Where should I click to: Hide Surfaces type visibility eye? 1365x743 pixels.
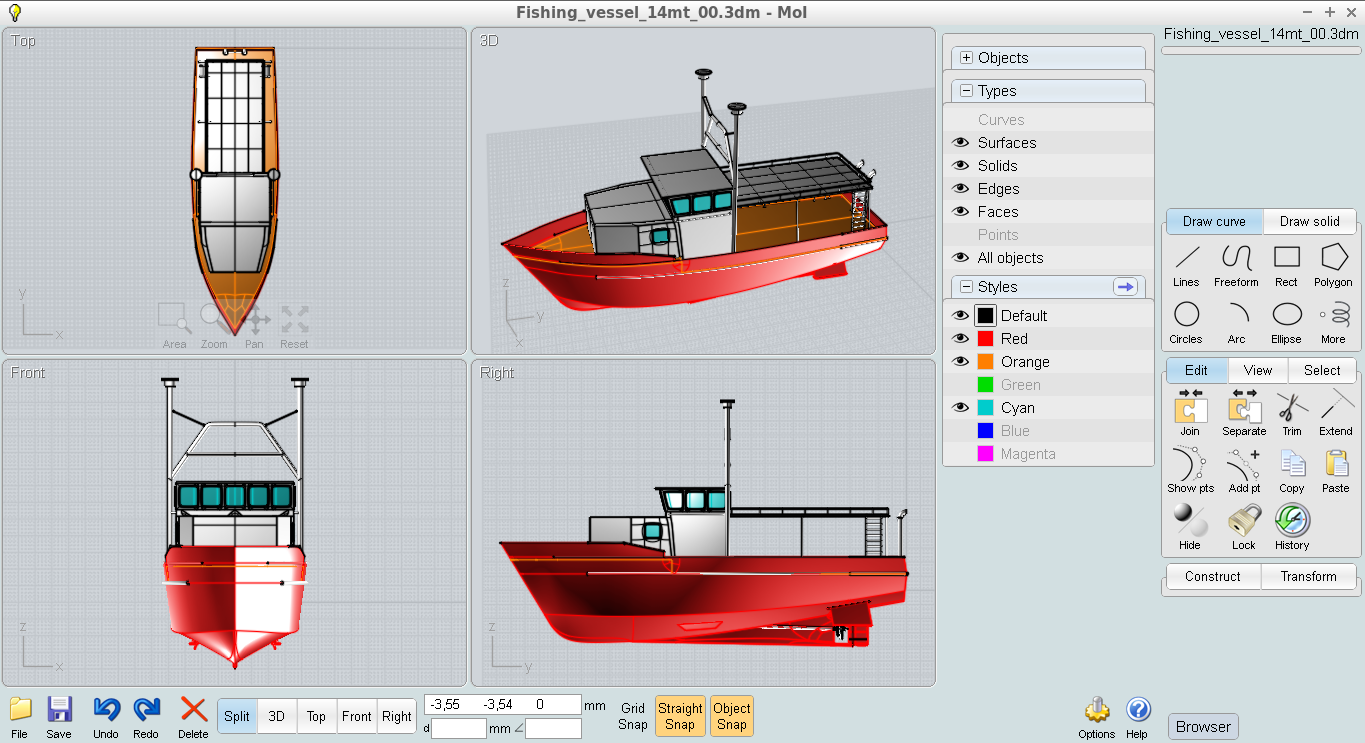point(961,143)
